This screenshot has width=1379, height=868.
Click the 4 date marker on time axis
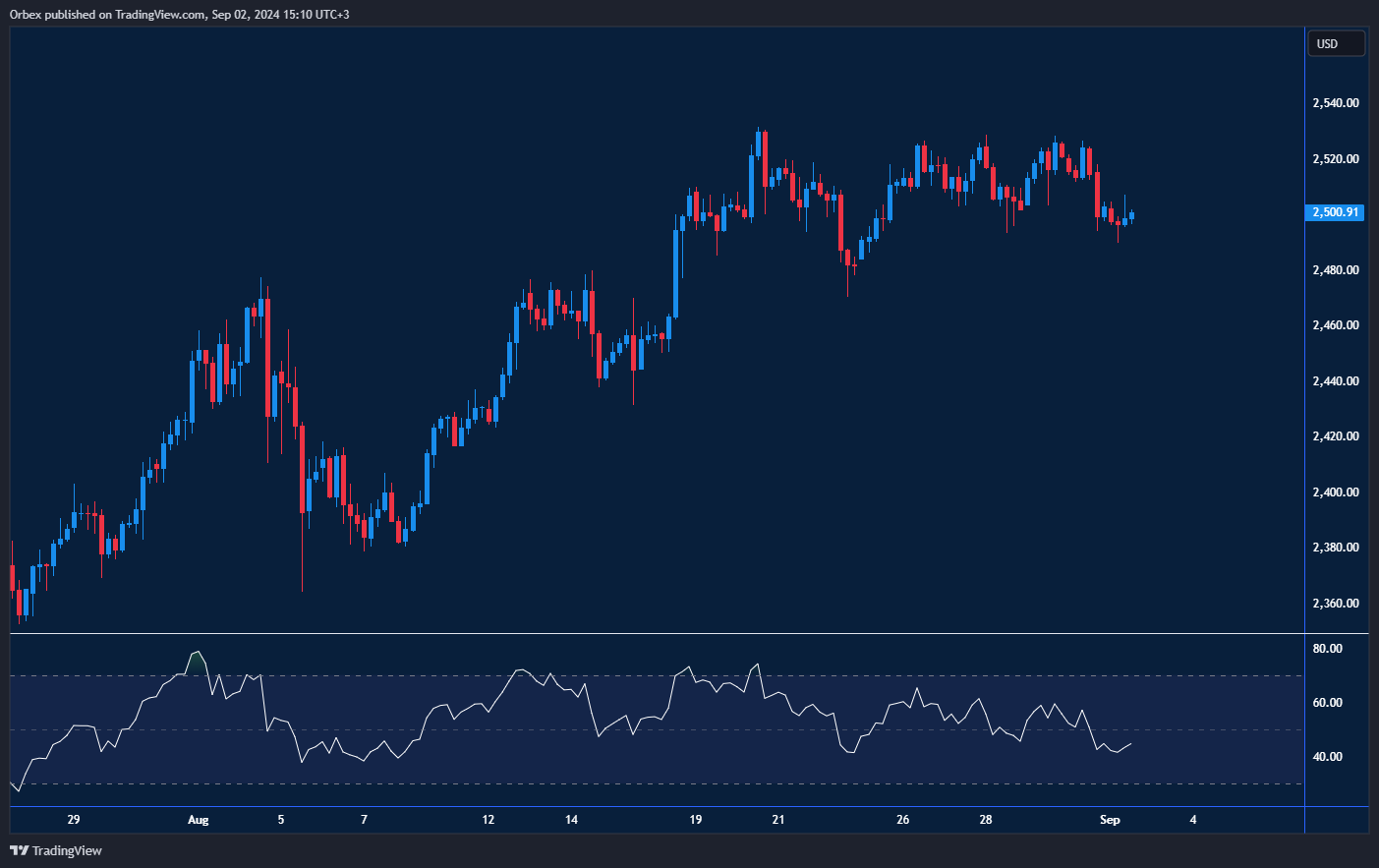(x=1193, y=820)
